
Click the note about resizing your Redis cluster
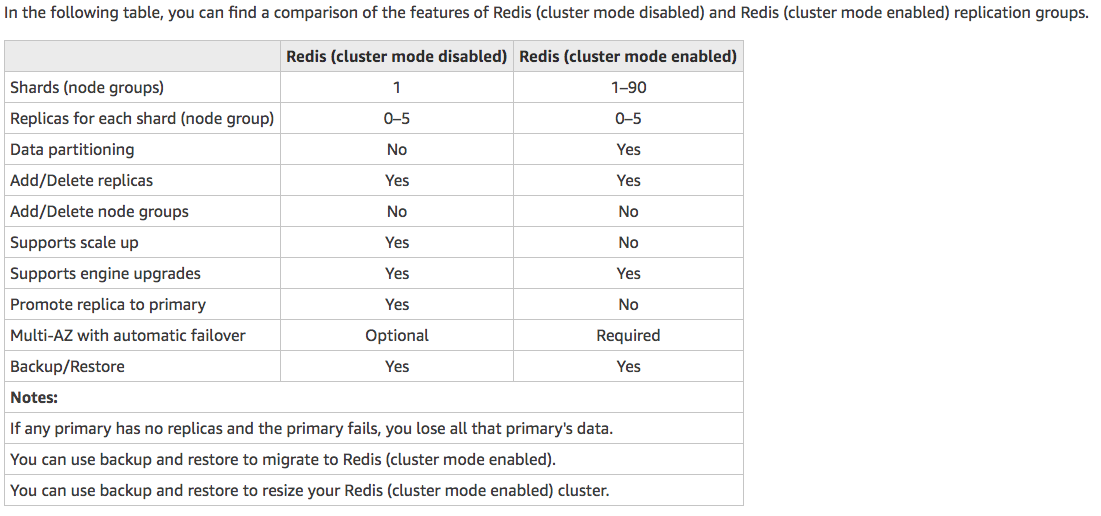(310, 491)
